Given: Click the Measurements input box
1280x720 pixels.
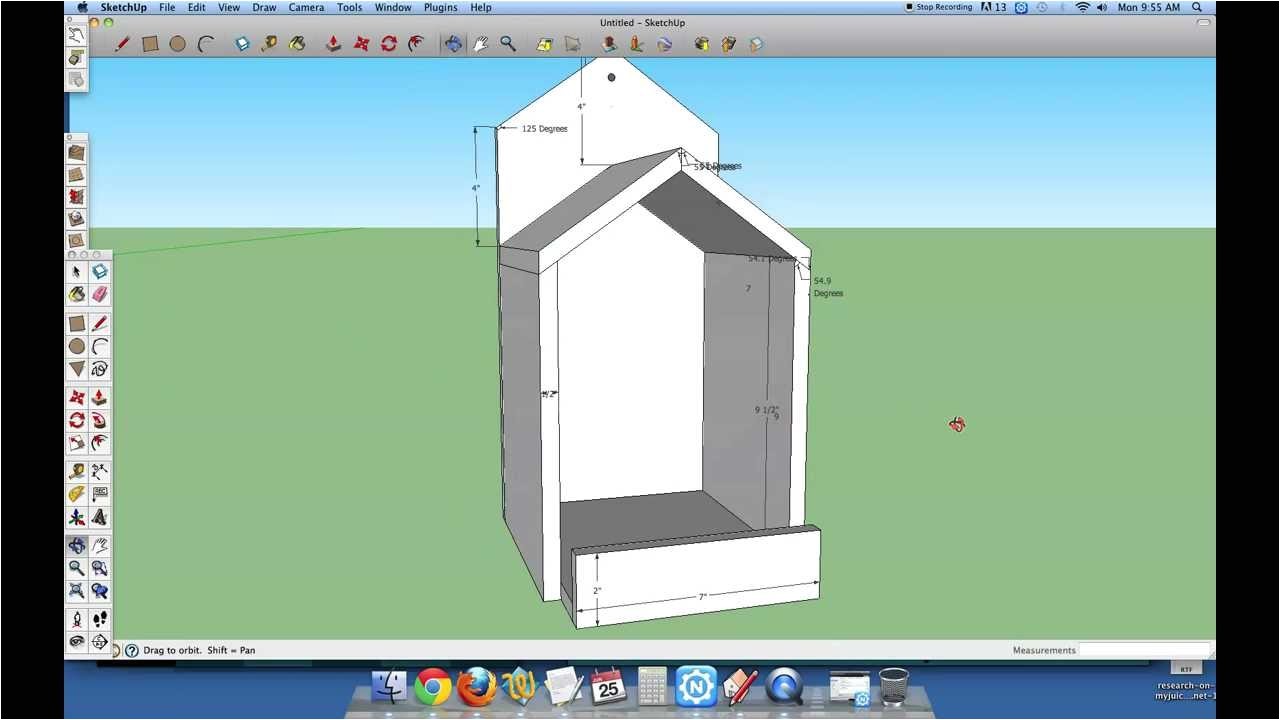Looking at the screenshot, I should [x=1146, y=650].
